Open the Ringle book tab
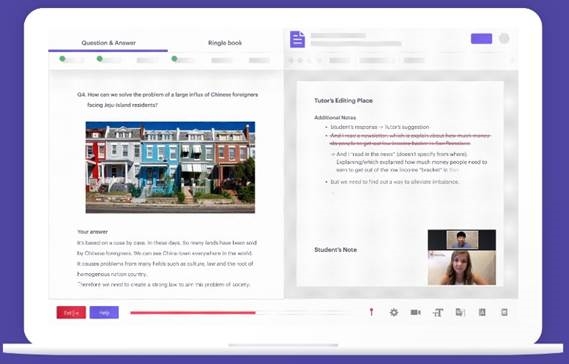The height and width of the screenshot is (364, 569). 225,43
